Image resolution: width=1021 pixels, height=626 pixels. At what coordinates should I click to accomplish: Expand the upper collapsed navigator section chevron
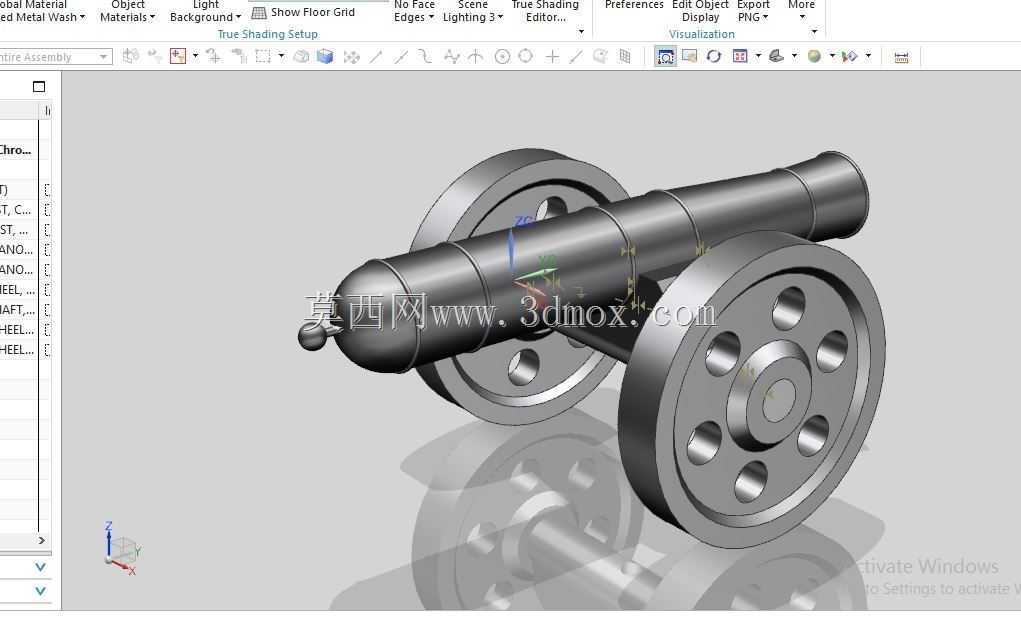pyautogui.click(x=40, y=567)
